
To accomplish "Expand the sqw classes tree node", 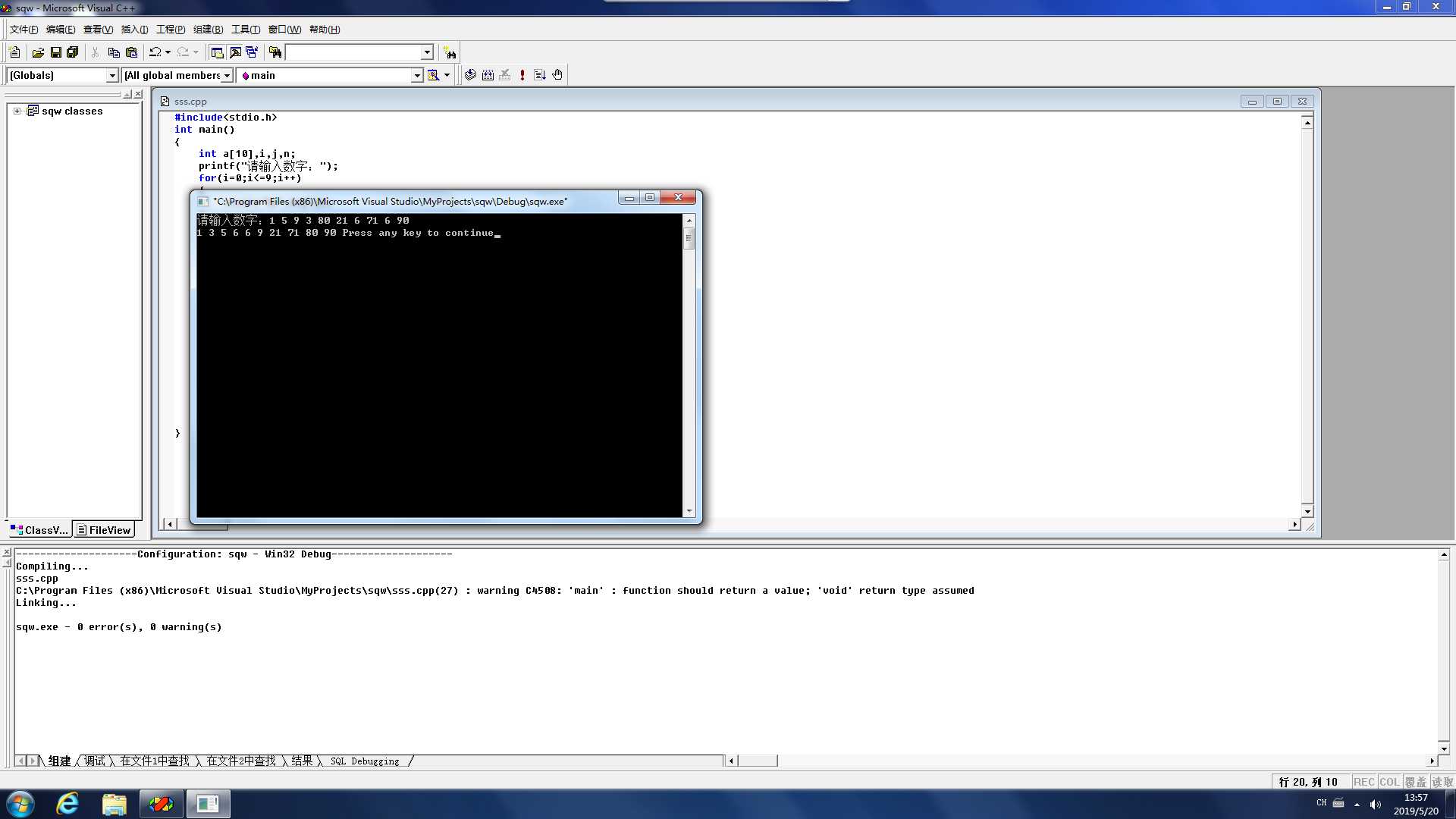I will [x=17, y=111].
